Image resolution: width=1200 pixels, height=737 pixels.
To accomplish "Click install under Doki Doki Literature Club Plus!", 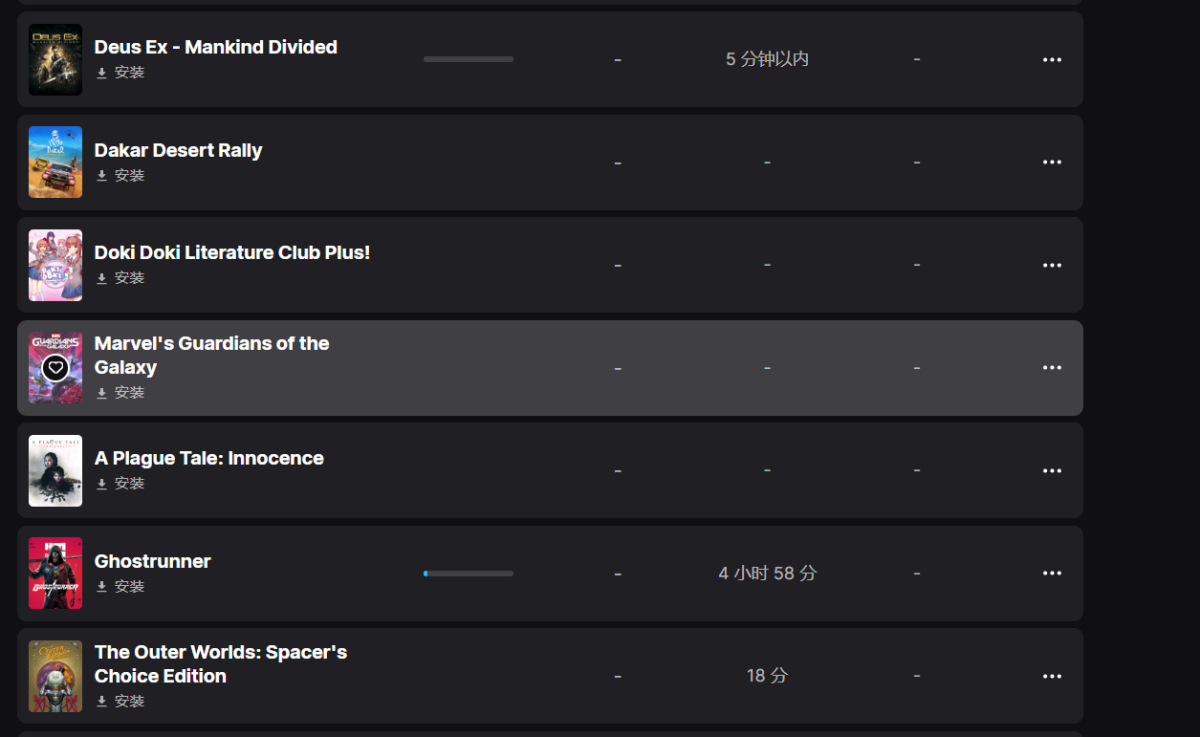I will click(120, 278).
